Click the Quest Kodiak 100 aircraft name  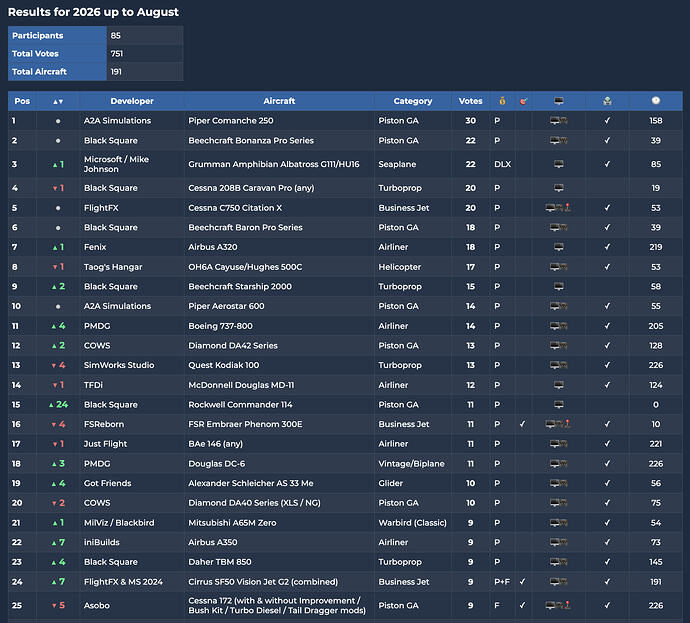point(224,365)
